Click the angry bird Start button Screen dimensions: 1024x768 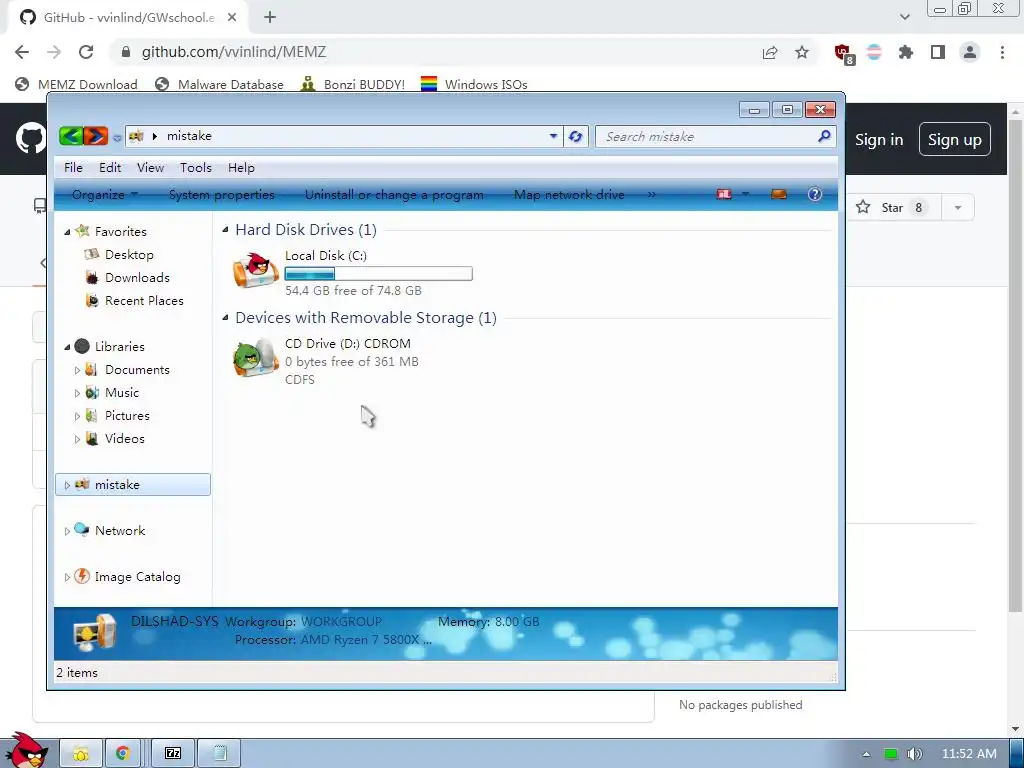26,750
